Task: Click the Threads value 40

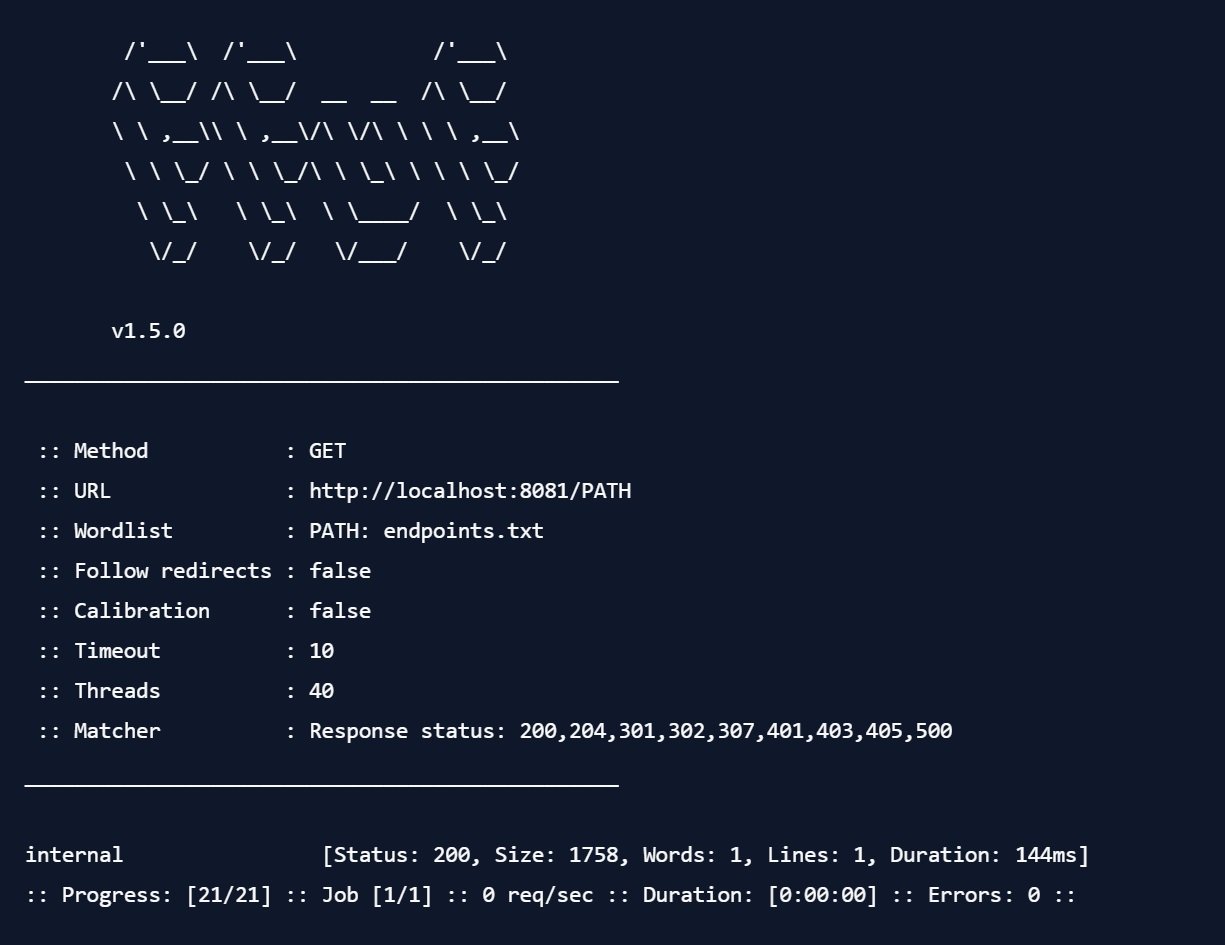Action: click(x=321, y=691)
